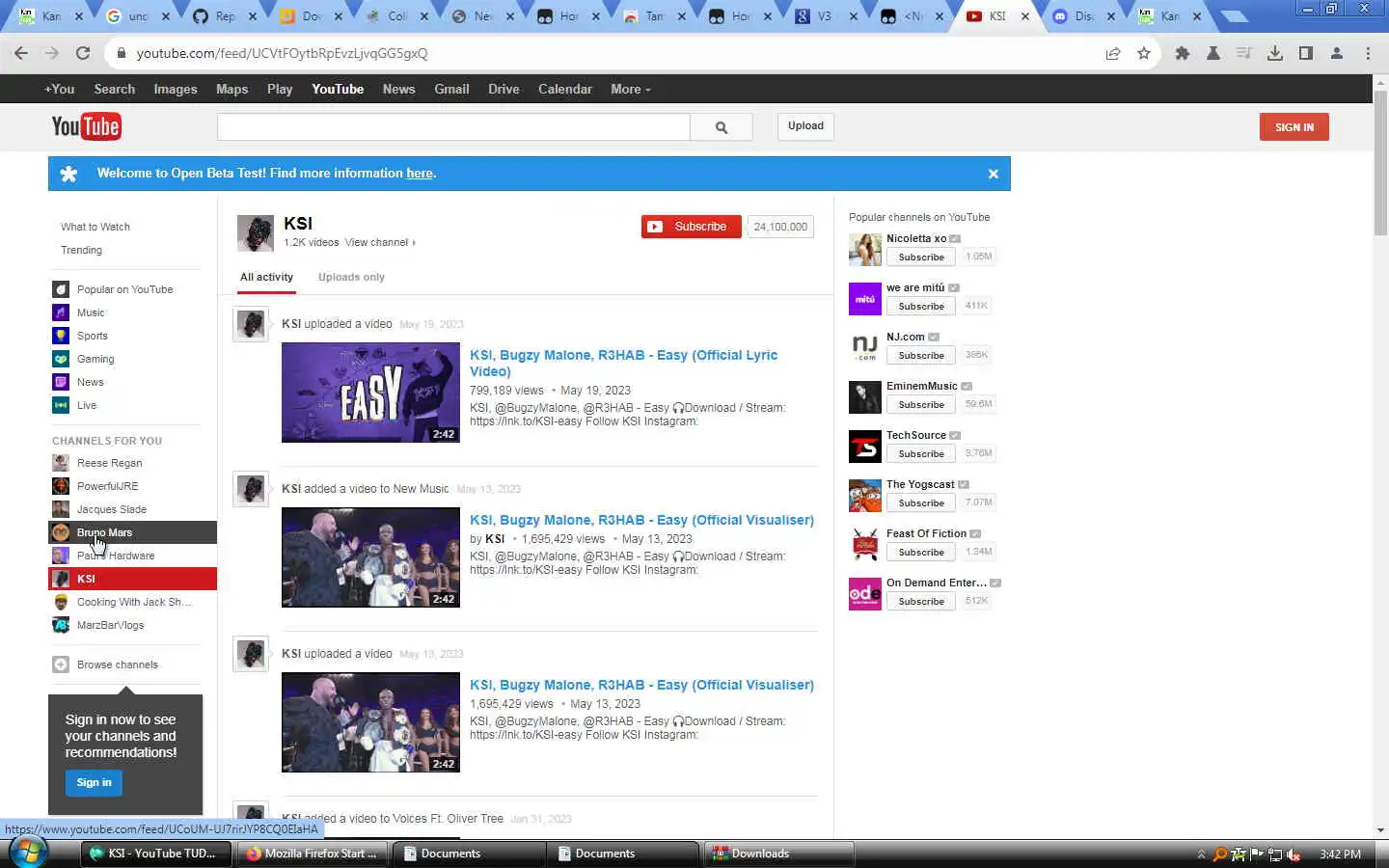1389x868 pixels.
Task: Click the taskbar clock 3:42 PM
Action: pyautogui.click(x=1340, y=854)
